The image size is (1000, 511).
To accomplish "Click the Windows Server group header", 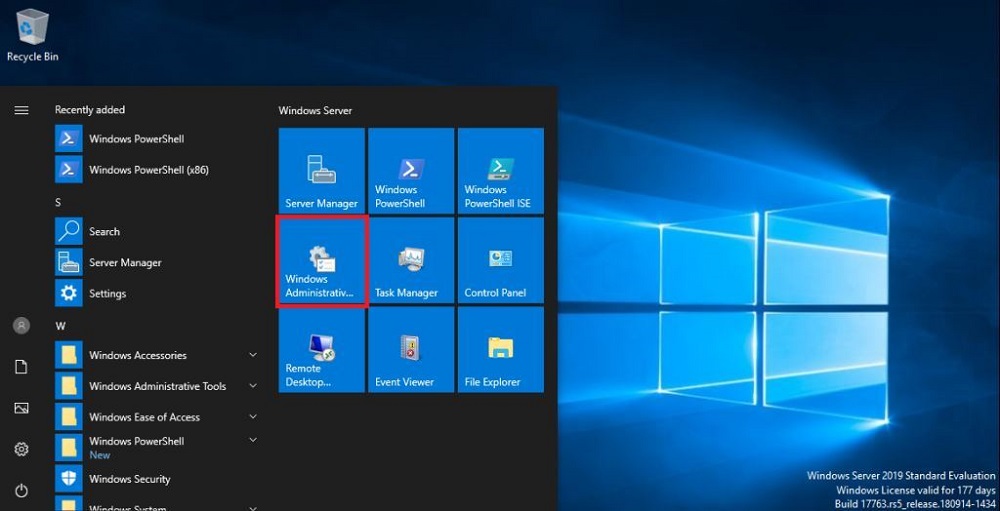I will tap(315, 110).
